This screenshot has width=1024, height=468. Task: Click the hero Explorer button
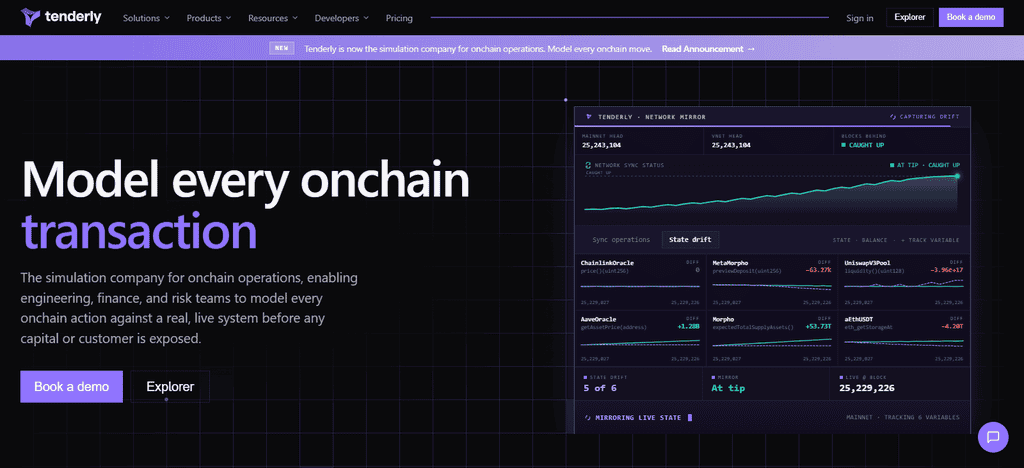(x=170, y=386)
